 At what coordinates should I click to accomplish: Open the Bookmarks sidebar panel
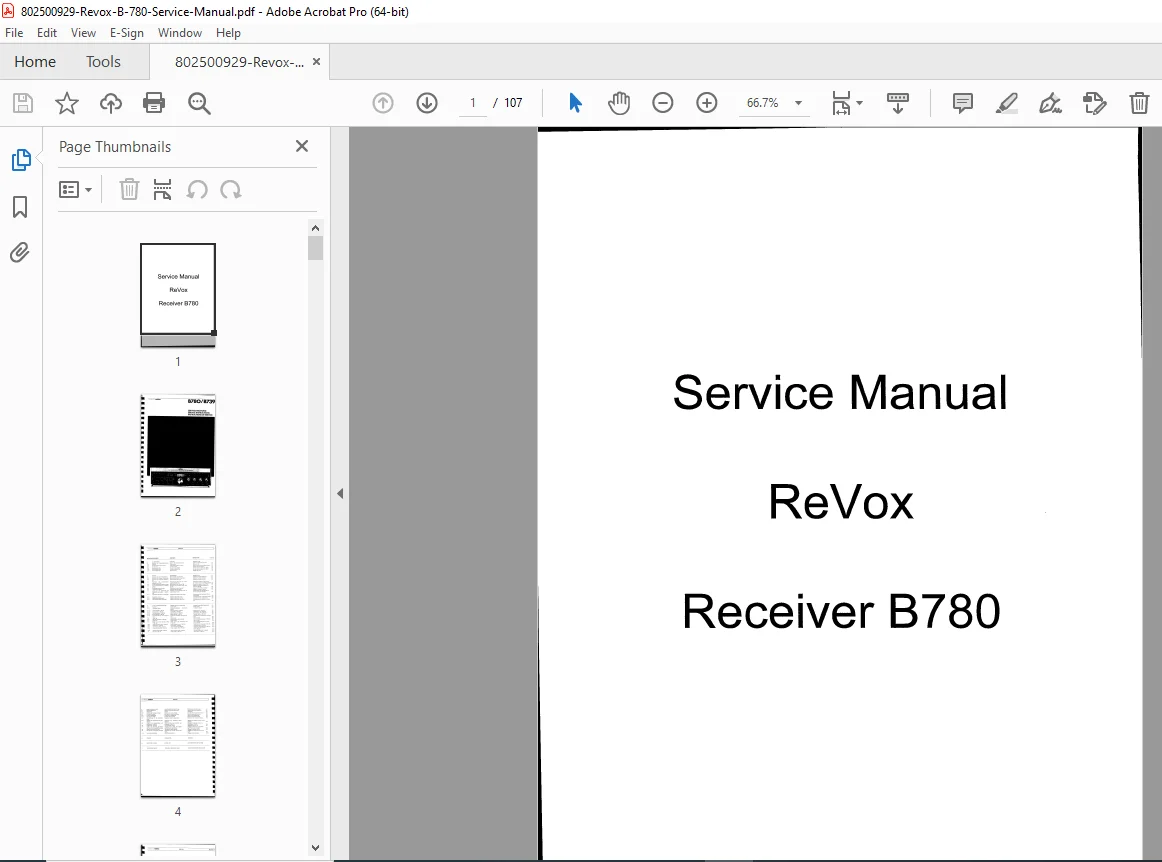click(20, 207)
